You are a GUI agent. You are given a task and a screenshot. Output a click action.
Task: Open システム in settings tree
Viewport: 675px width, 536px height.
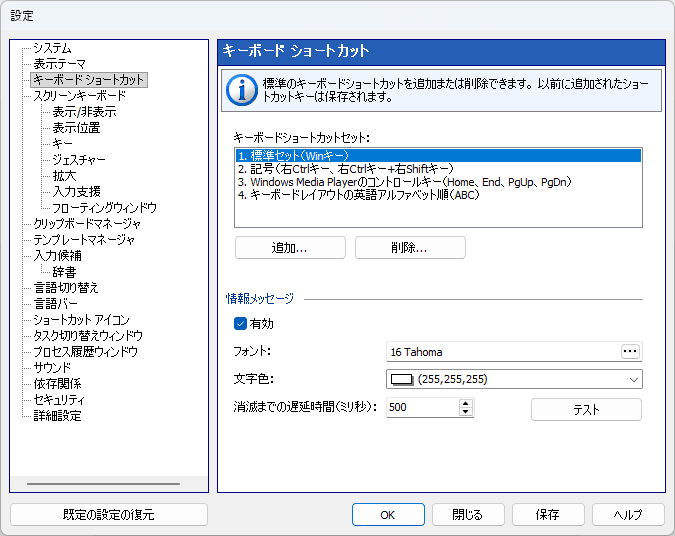pyautogui.click(x=53, y=48)
